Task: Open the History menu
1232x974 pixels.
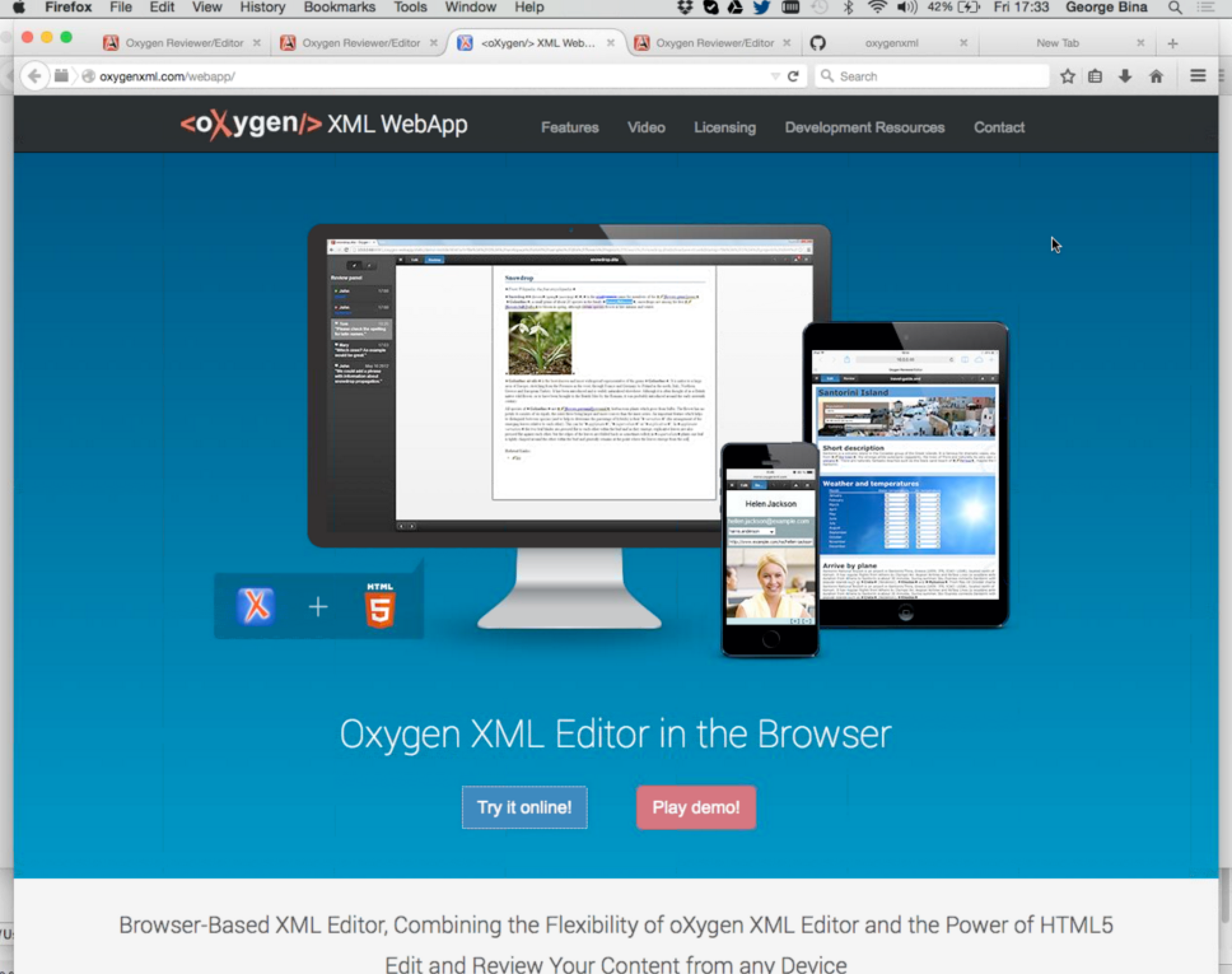Action: pyautogui.click(x=262, y=8)
